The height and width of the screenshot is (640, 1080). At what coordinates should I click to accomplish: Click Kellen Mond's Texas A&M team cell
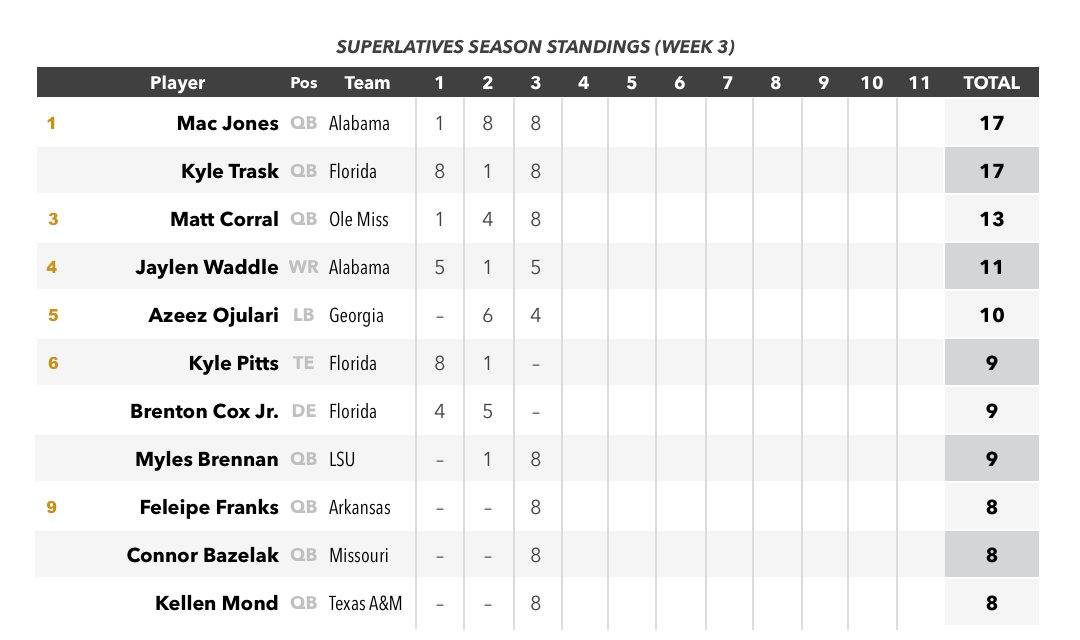point(365,603)
